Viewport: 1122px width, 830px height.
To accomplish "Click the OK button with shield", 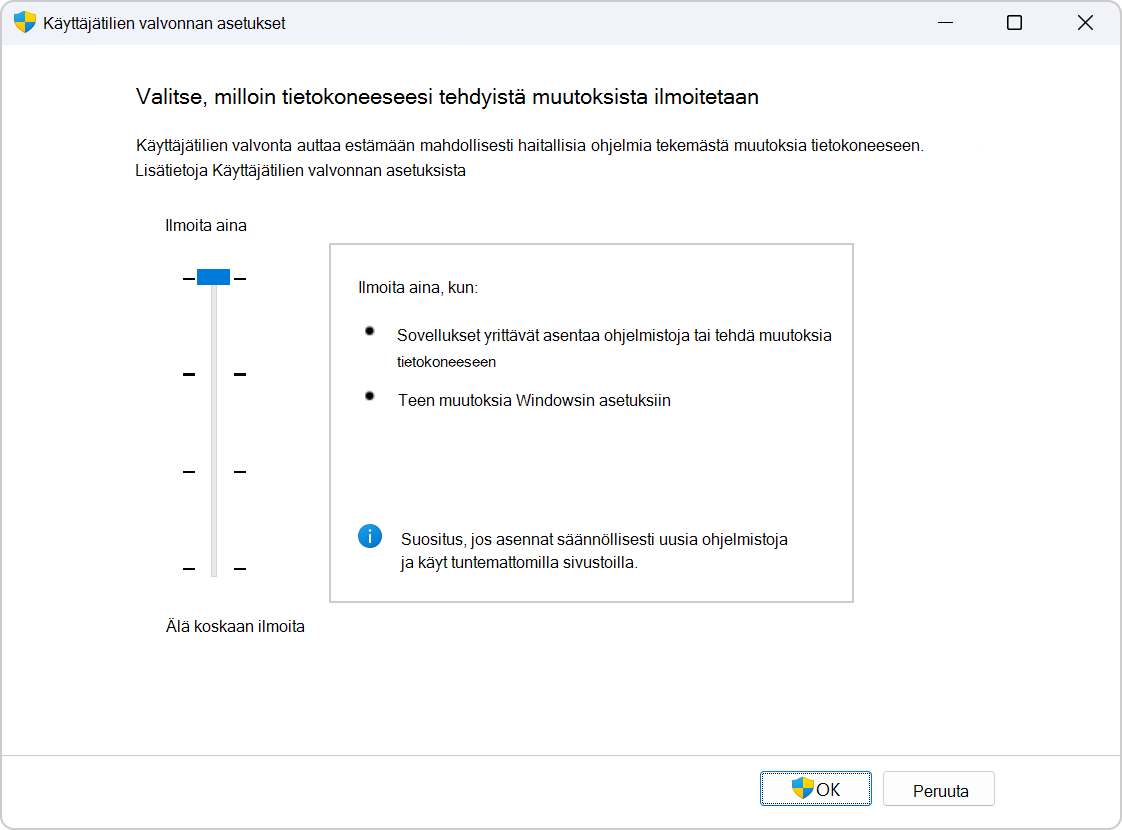I will [x=815, y=788].
